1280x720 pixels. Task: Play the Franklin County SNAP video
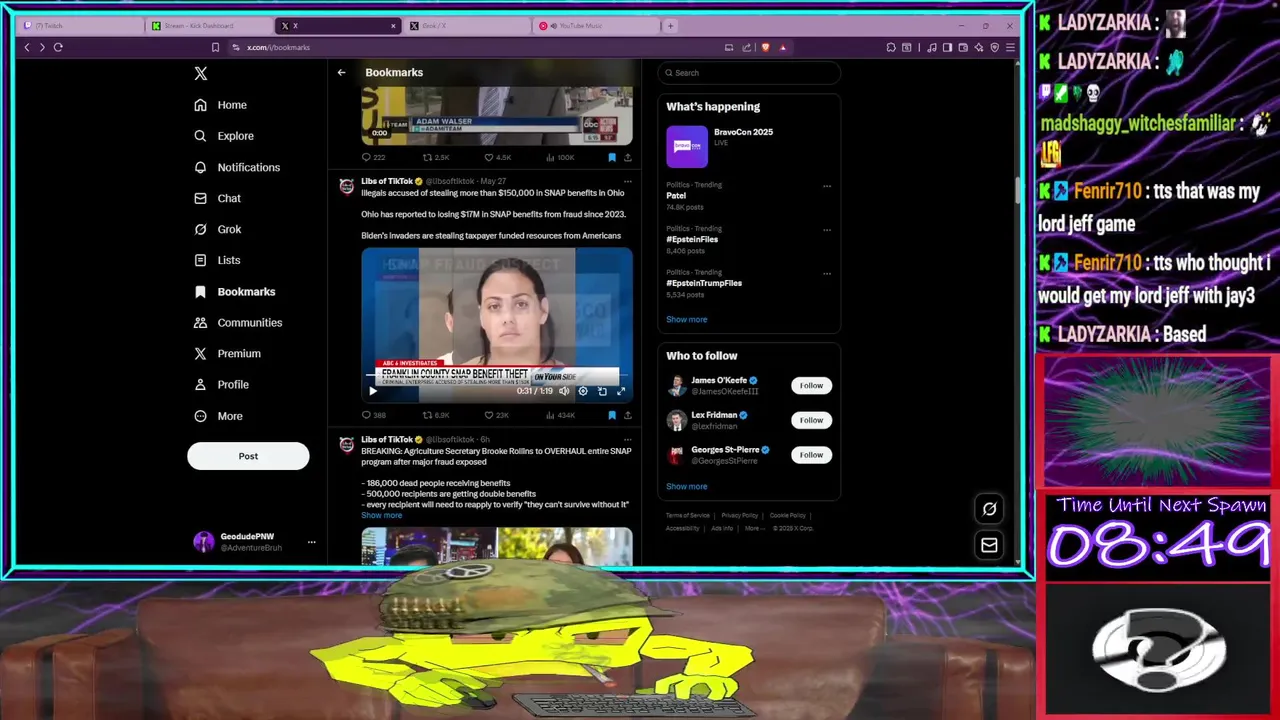coord(373,392)
